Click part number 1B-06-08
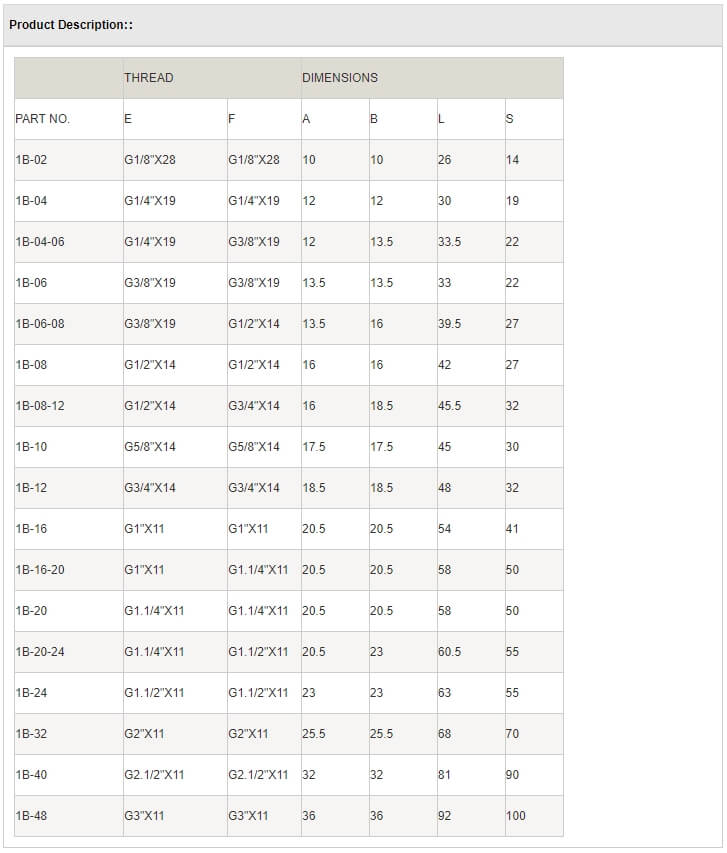 [40, 324]
